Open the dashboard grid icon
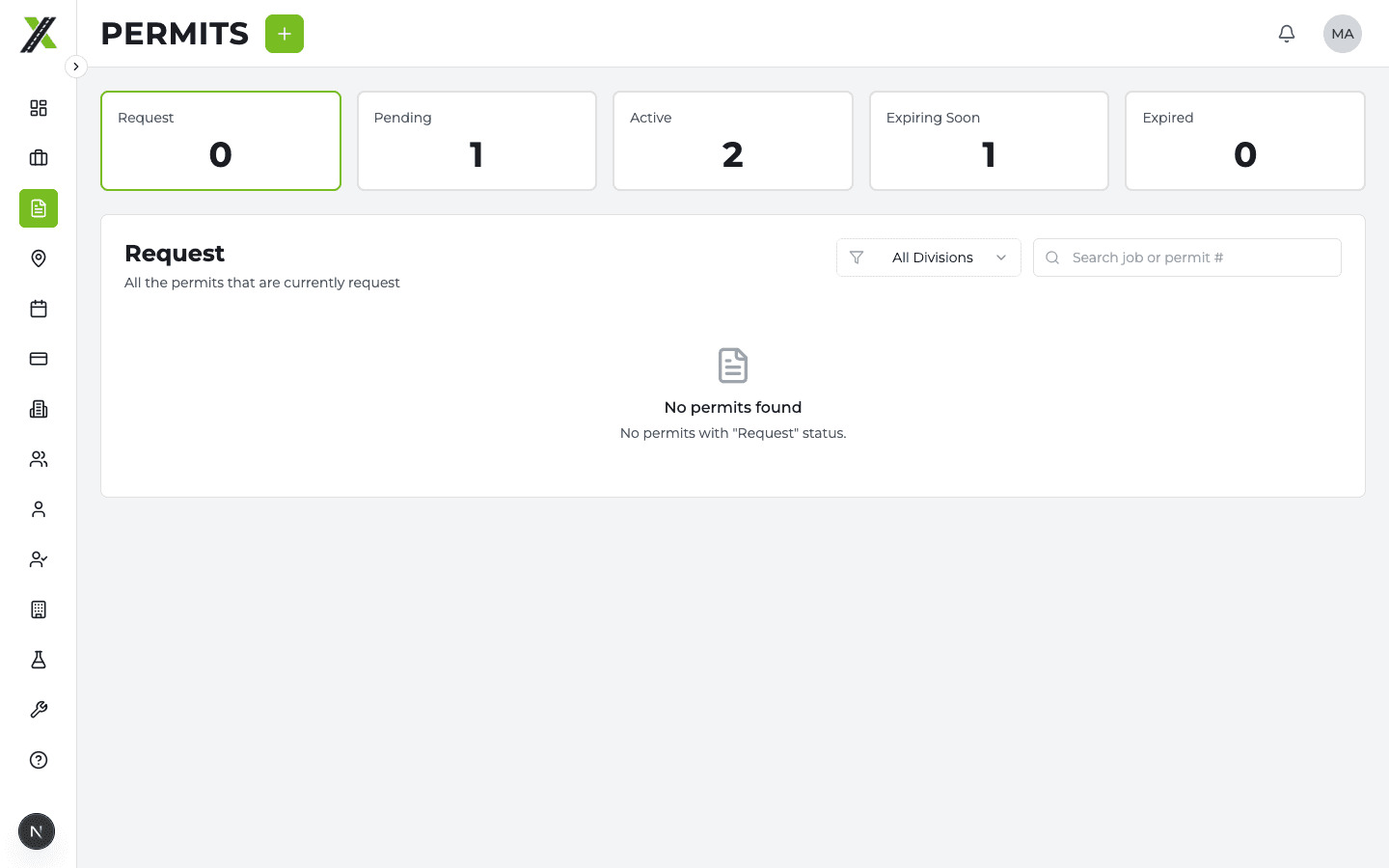Screen dimensions: 1389x868 pos(39,108)
